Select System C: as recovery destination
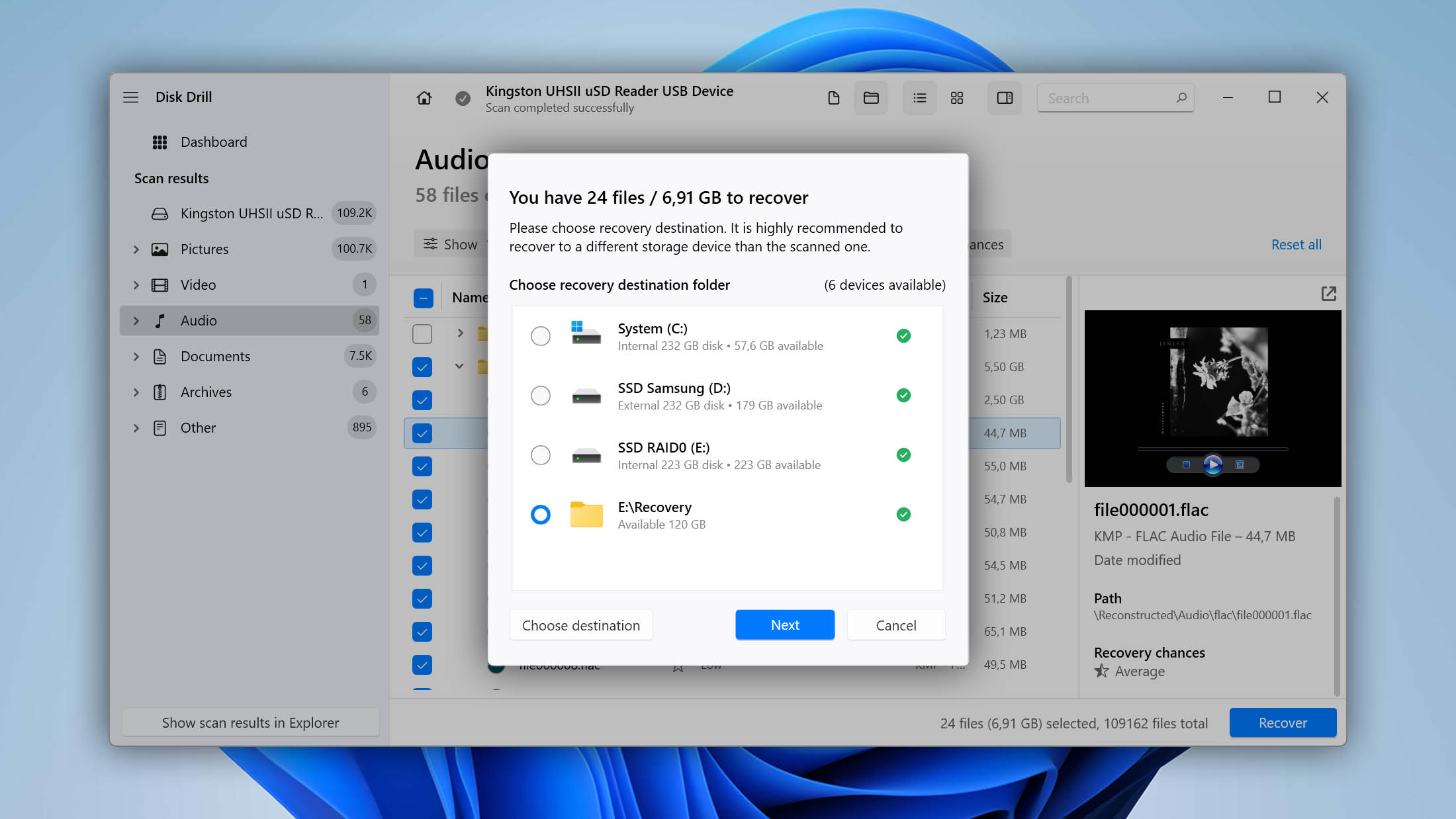1456x819 pixels. point(540,336)
